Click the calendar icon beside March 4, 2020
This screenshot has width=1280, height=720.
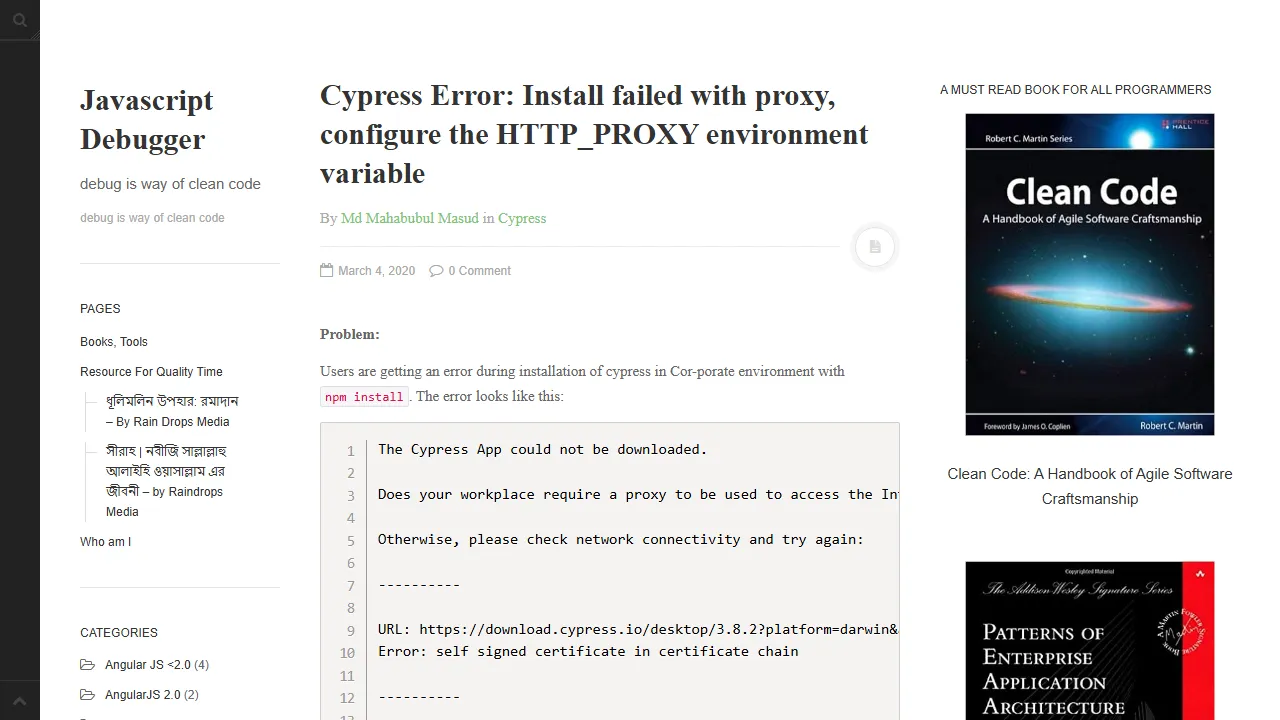pyautogui.click(x=326, y=270)
